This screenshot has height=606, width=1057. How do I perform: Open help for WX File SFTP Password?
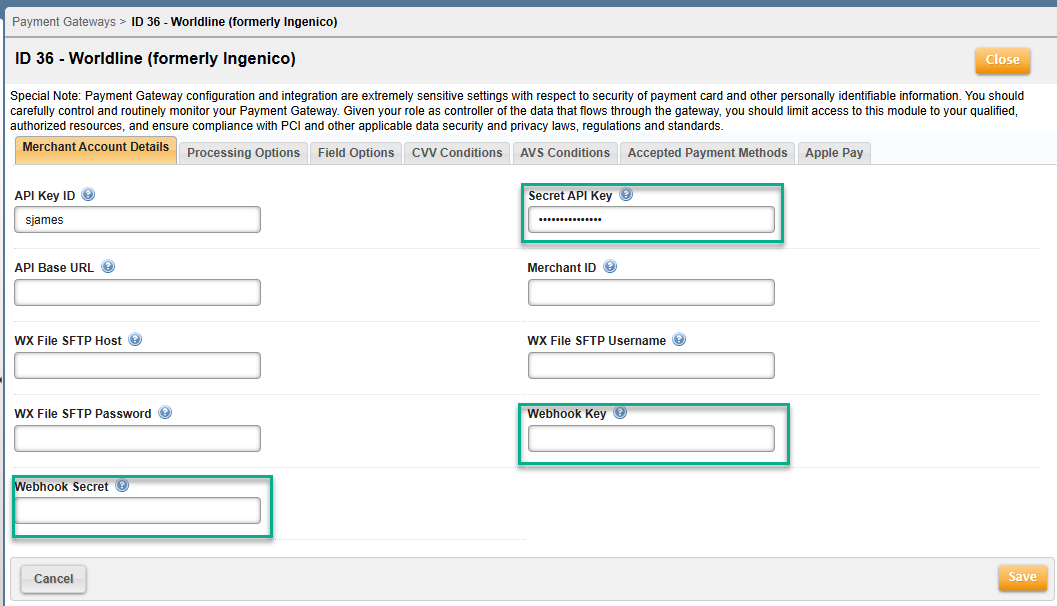(165, 413)
